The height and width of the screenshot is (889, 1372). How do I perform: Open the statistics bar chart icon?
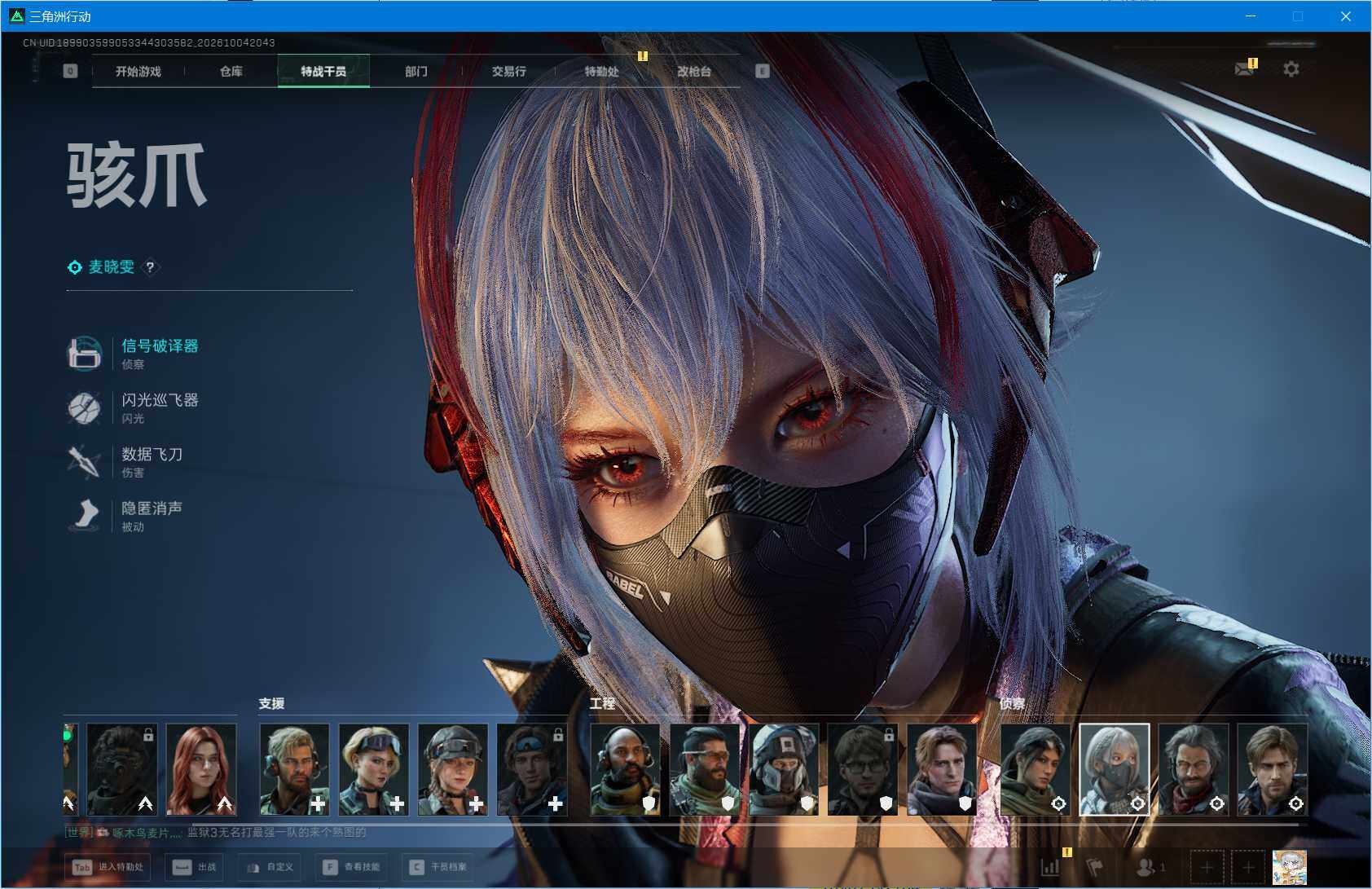click(1051, 866)
